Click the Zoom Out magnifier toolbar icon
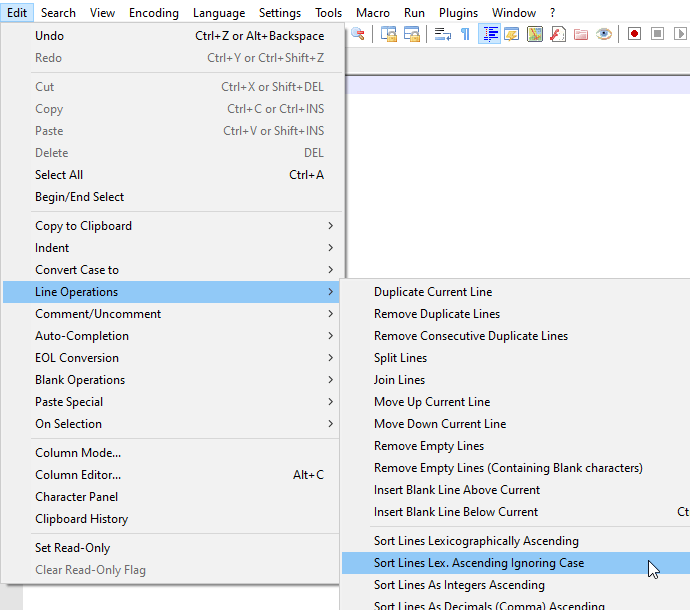690x610 pixels. point(358,34)
